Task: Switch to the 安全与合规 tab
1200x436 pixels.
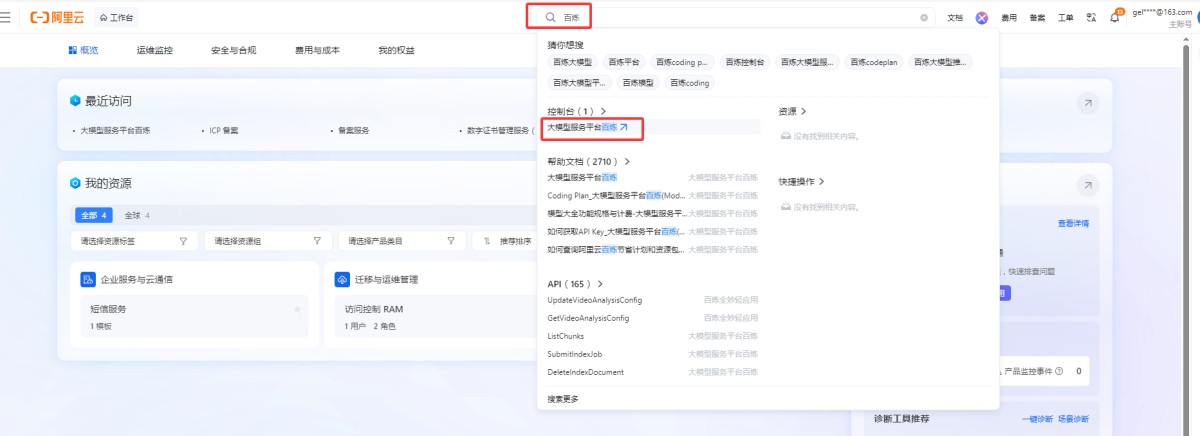Action: [x=233, y=50]
